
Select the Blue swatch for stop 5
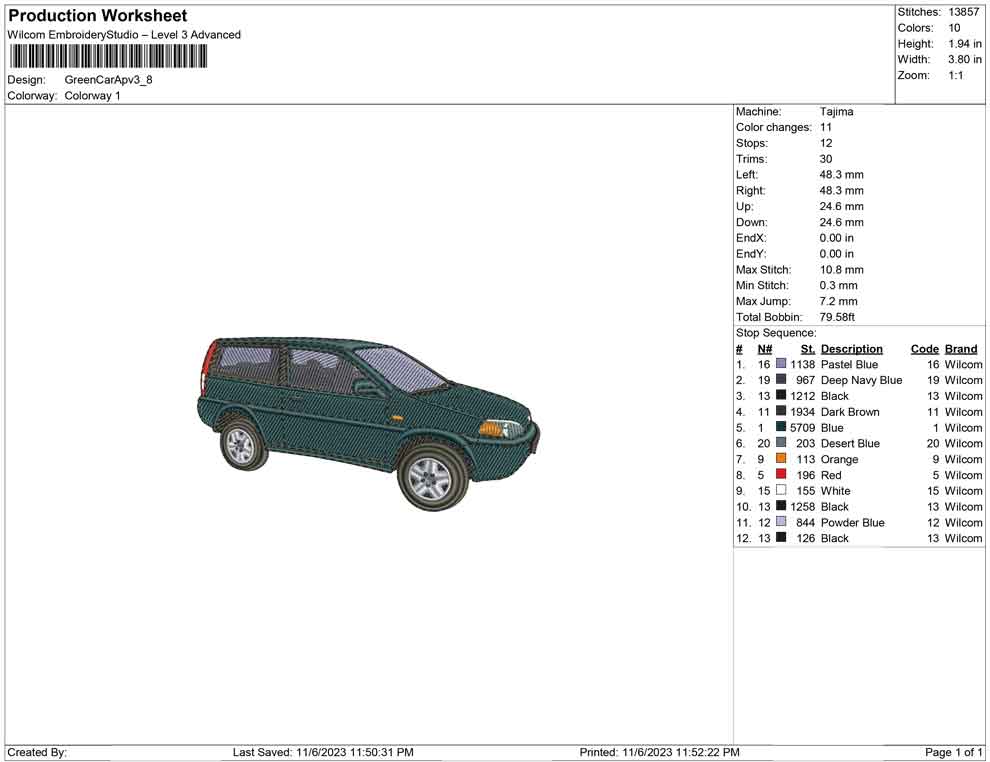click(781, 428)
